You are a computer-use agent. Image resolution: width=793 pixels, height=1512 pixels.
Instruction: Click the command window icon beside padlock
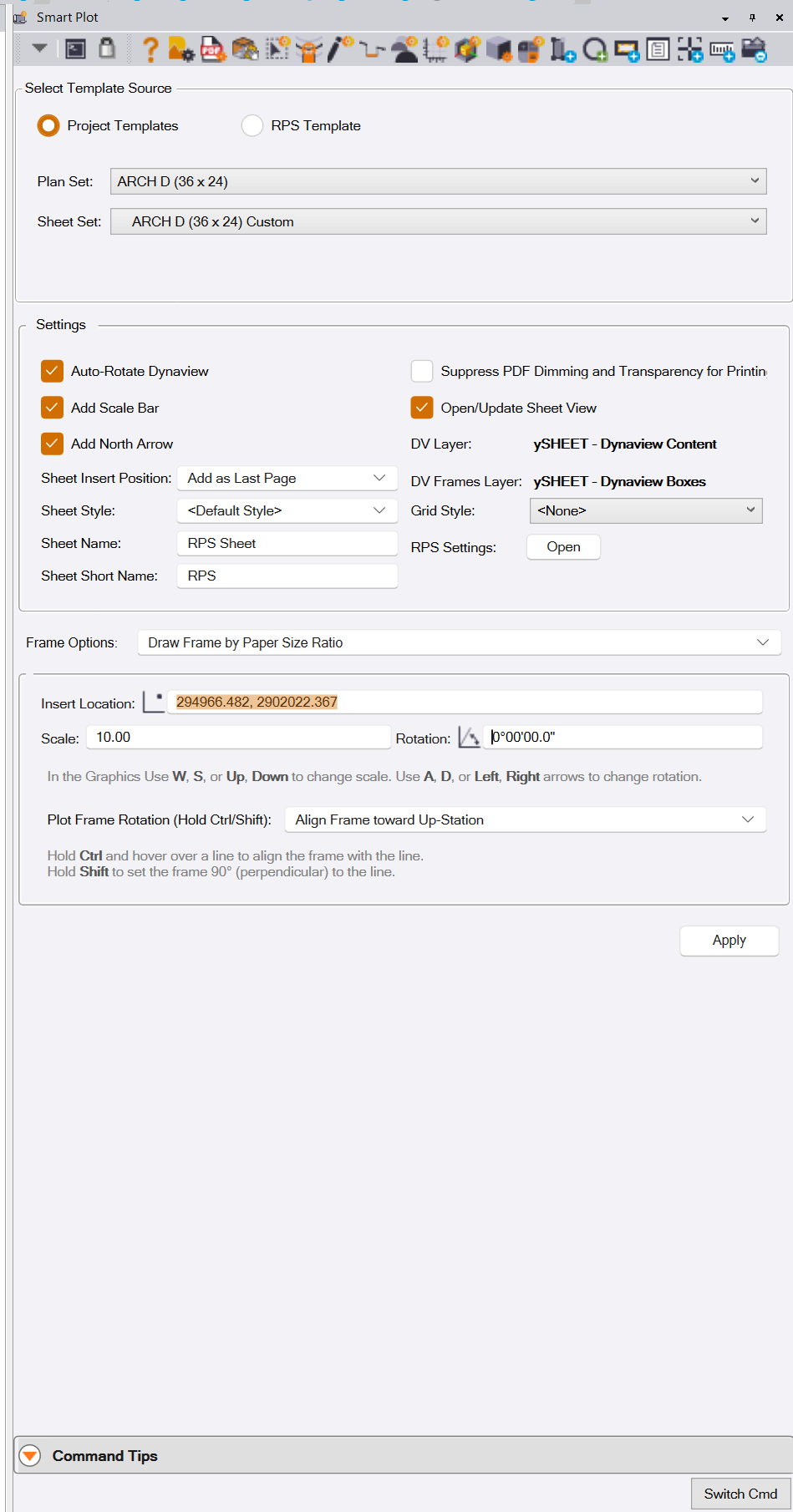click(76, 49)
